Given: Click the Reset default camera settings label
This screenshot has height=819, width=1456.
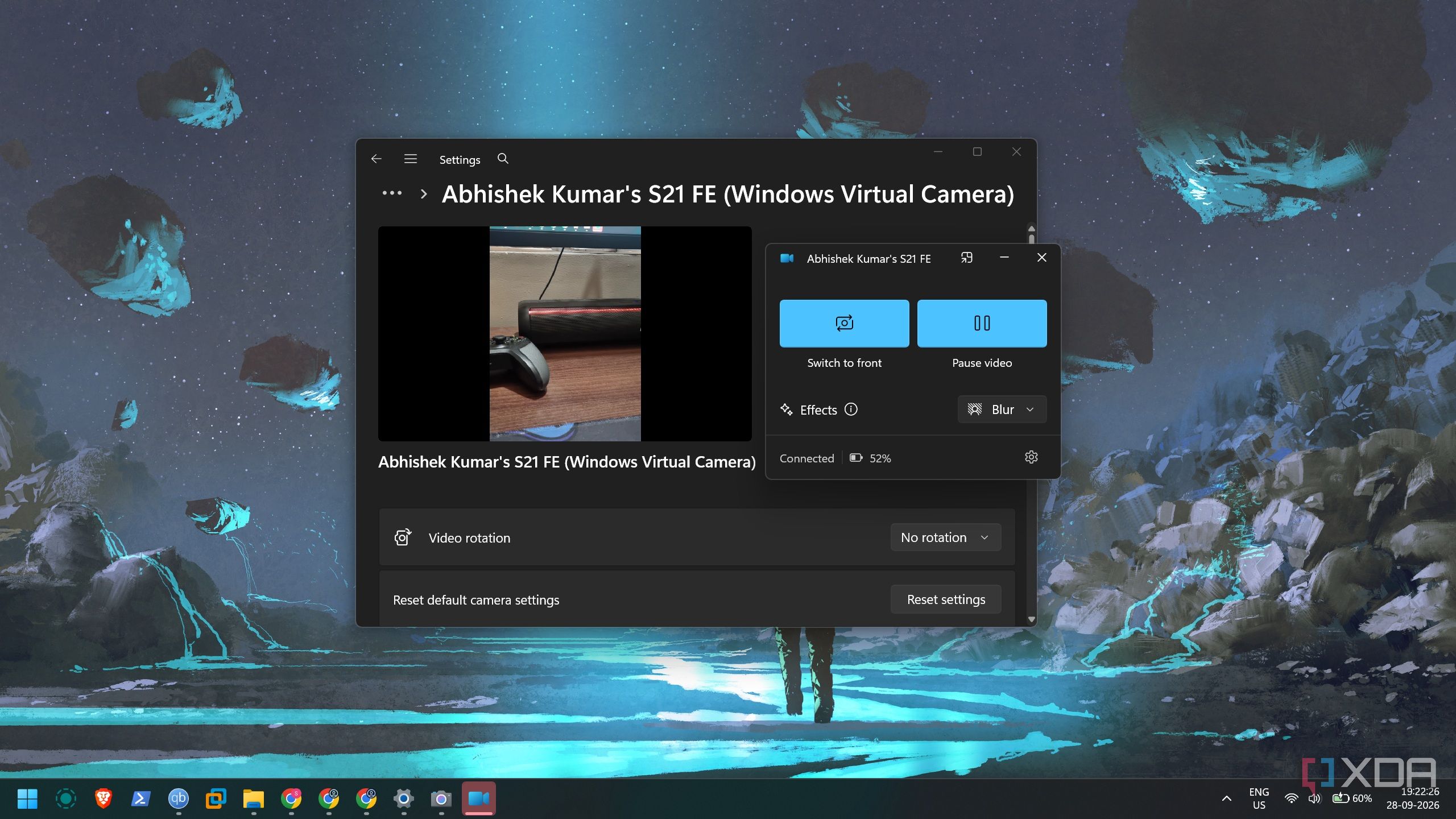Looking at the screenshot, I should [476, 600].
